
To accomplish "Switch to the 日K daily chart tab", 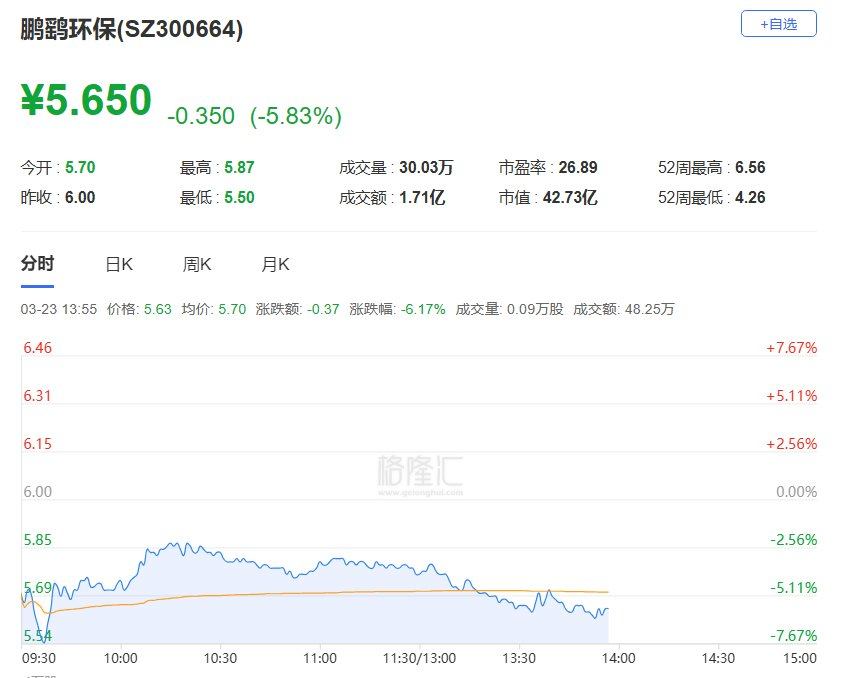I will tap(118, 264).
